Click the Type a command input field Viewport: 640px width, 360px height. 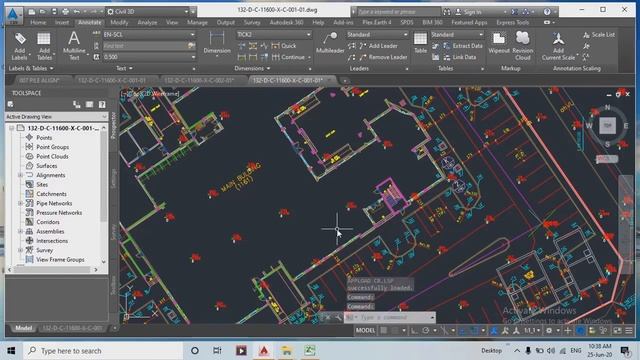click(x=390, y=317)
